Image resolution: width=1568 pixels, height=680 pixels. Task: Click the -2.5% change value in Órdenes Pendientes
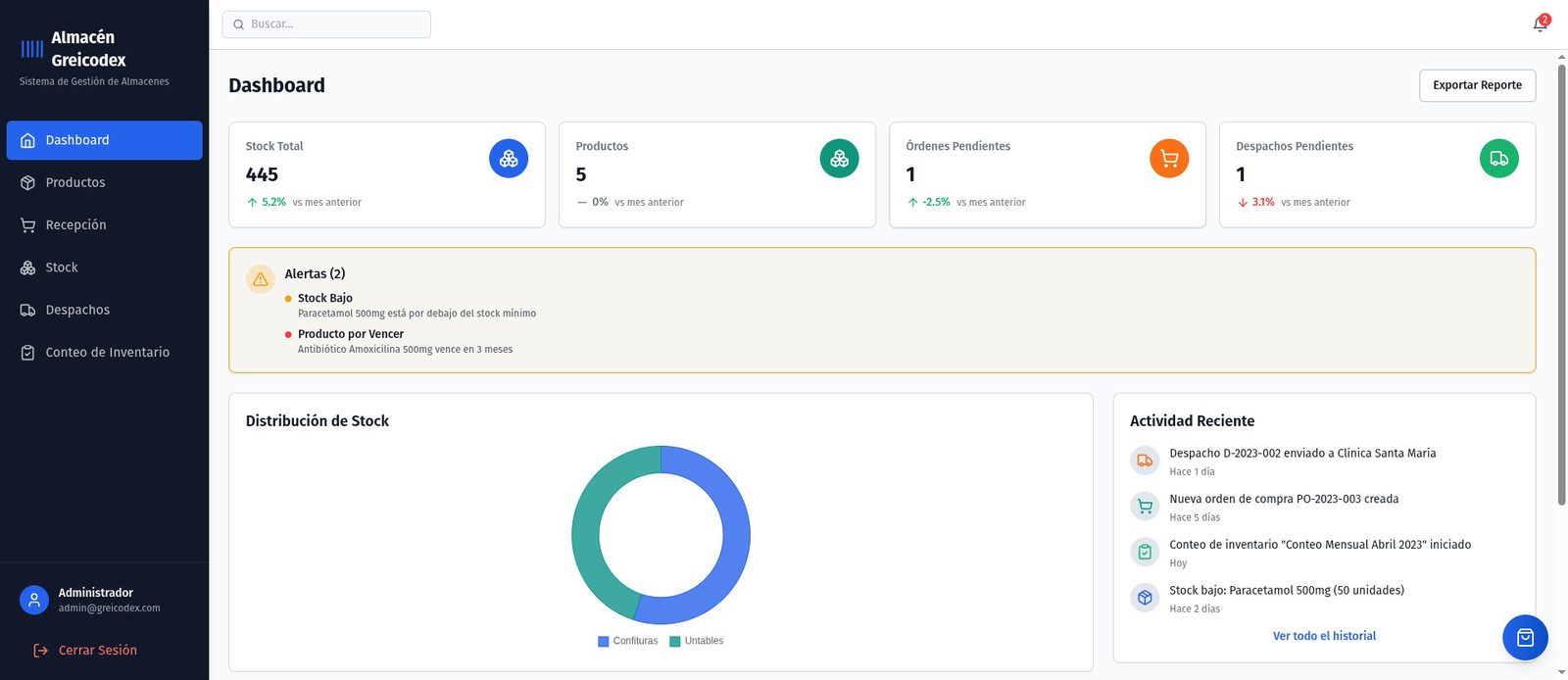click(x=936, y=203)
